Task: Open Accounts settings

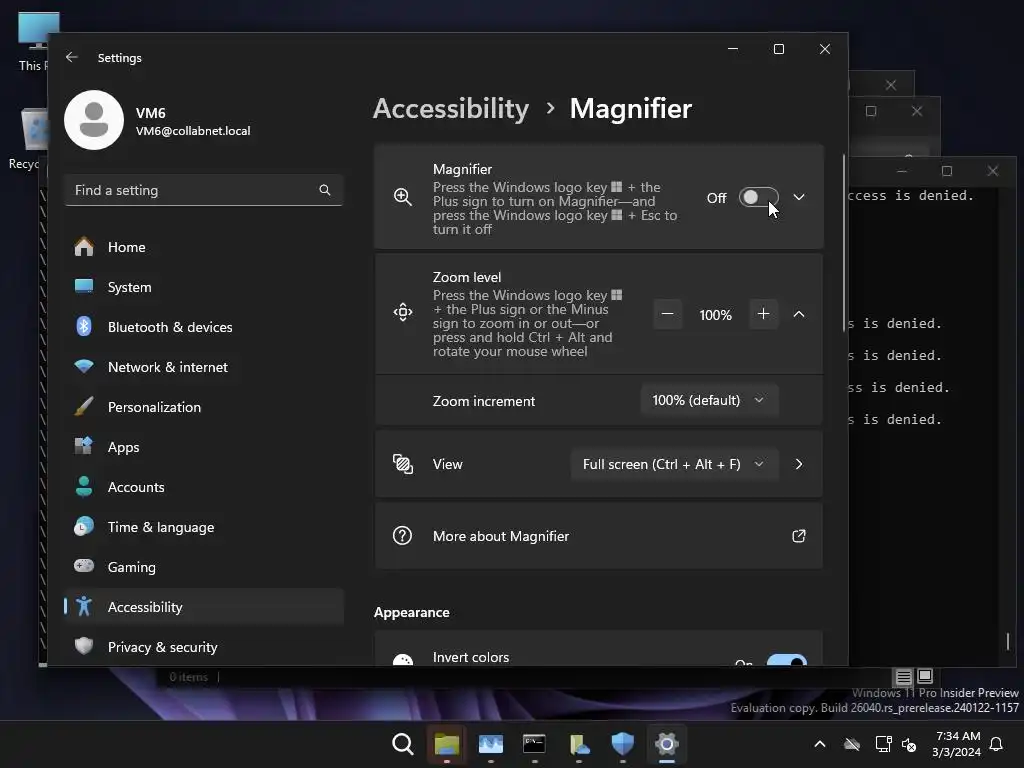Action: (204, 487)
